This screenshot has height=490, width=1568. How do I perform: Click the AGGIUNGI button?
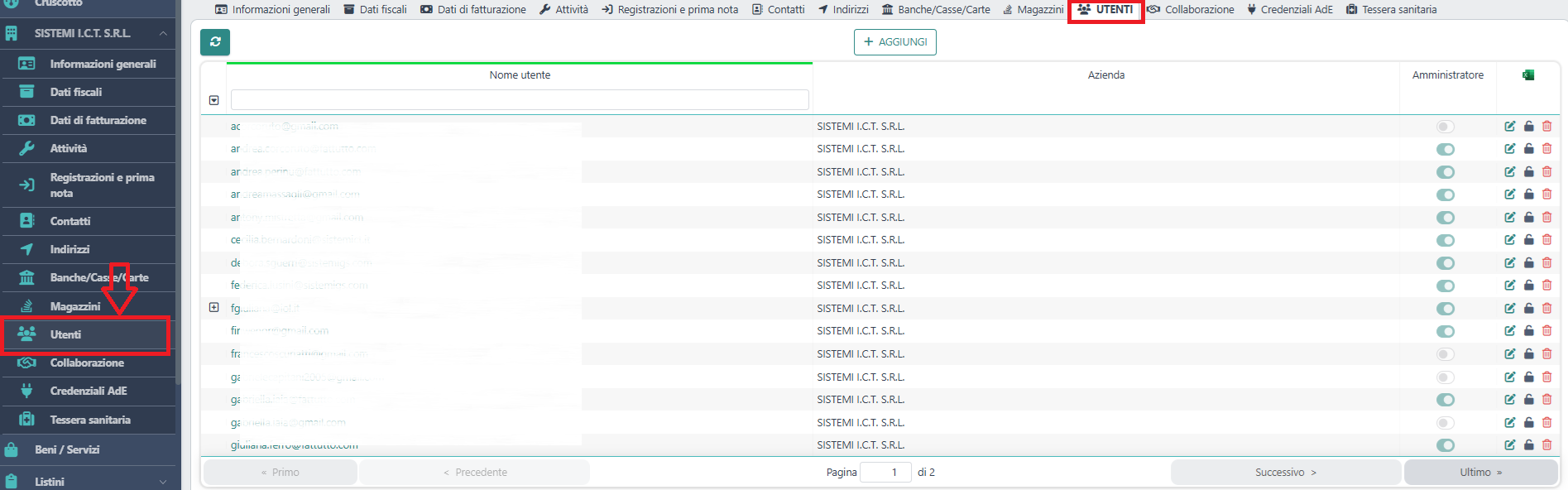pos(894,42)
